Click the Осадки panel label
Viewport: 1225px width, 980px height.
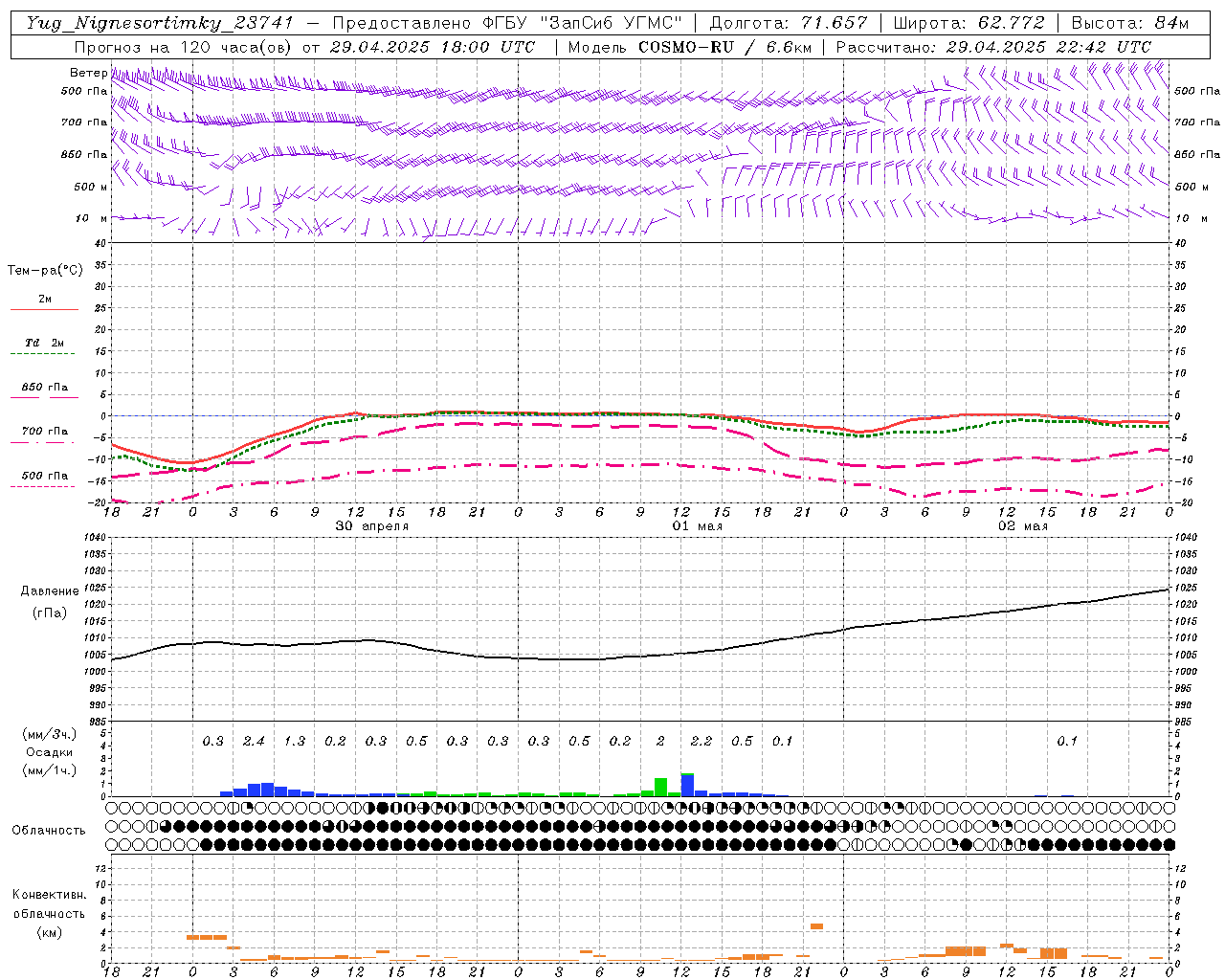pos(49,752)
